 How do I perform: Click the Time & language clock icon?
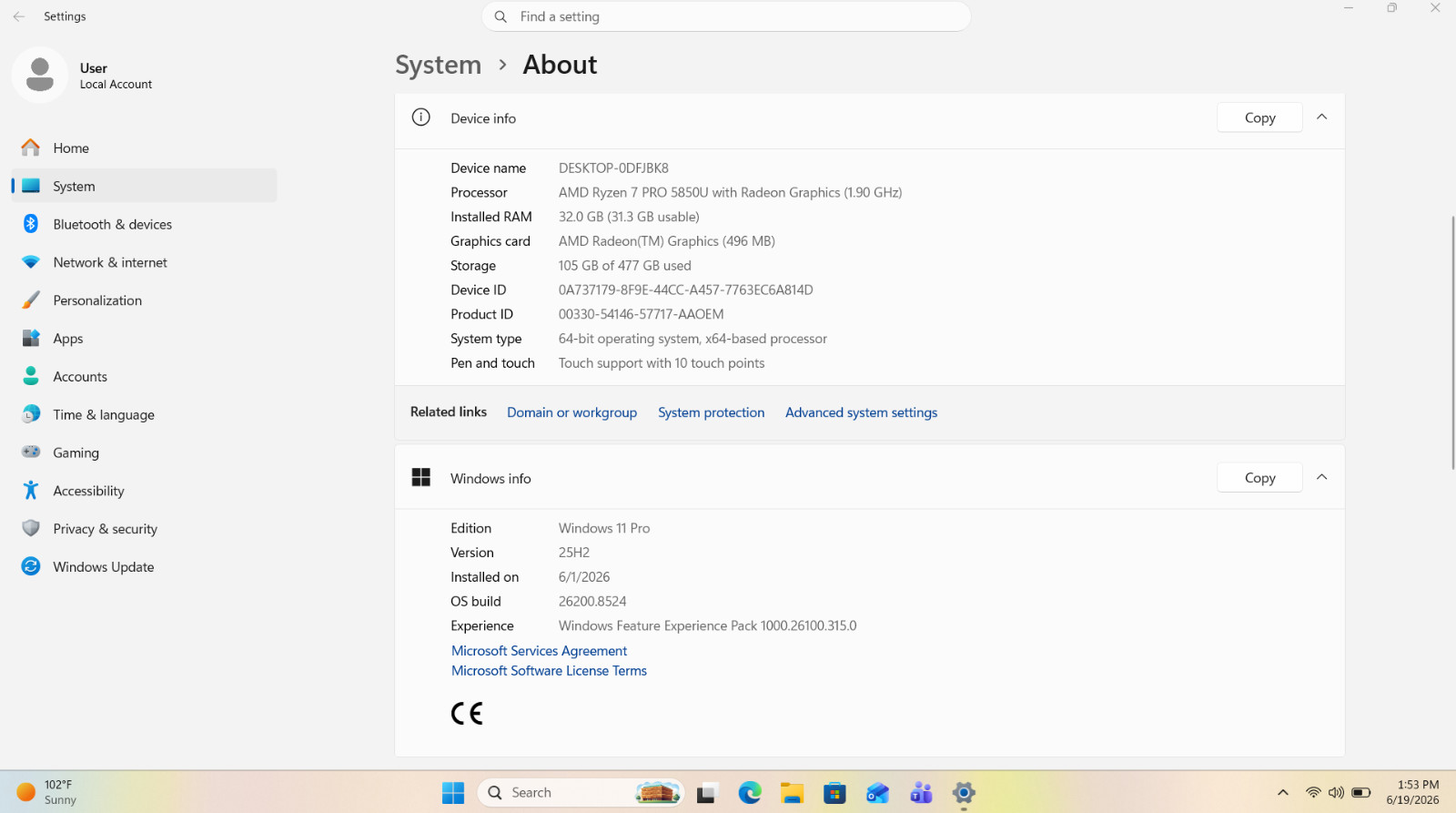(x=31, y=414)
